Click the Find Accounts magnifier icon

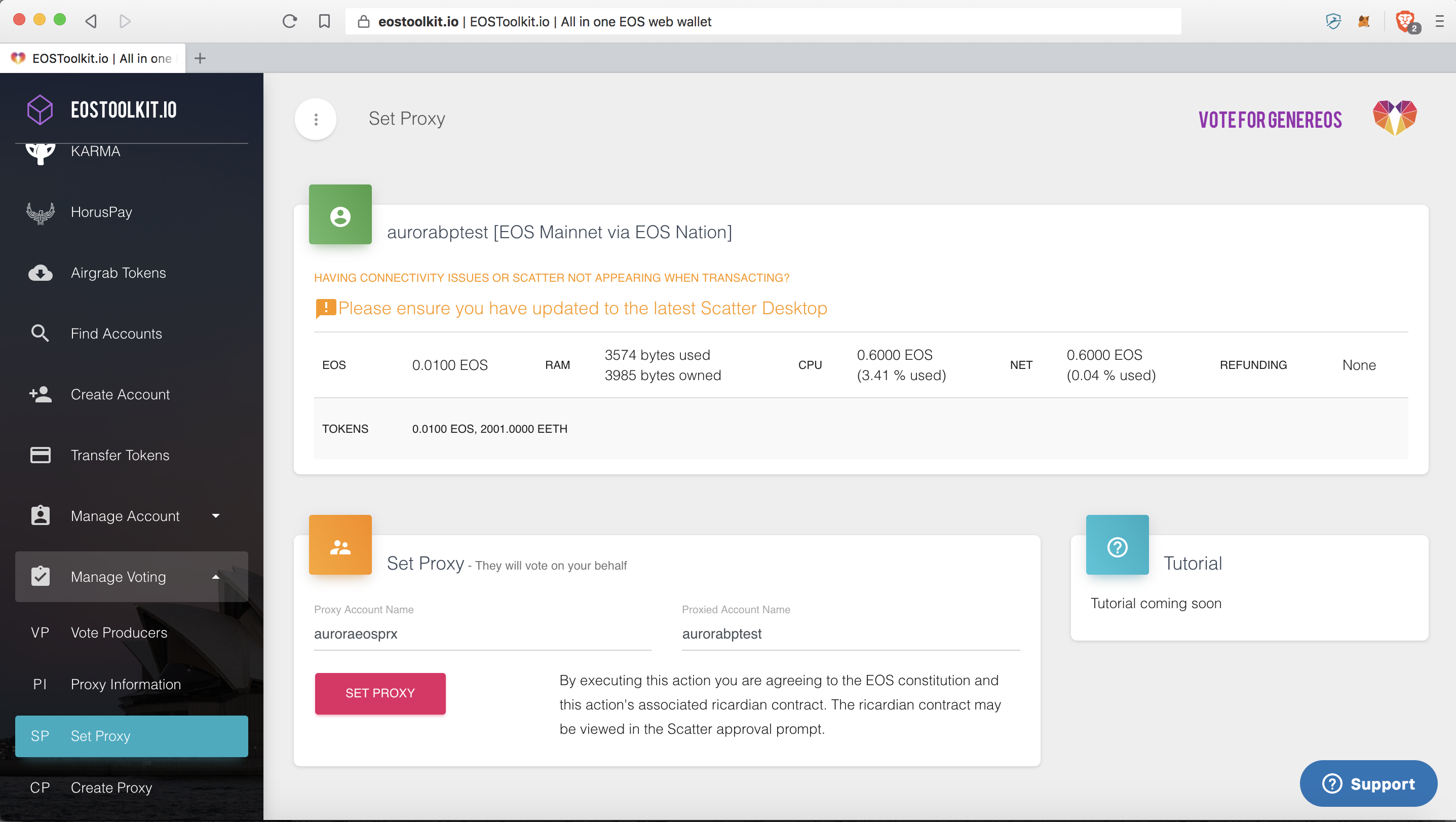(40, 333)
